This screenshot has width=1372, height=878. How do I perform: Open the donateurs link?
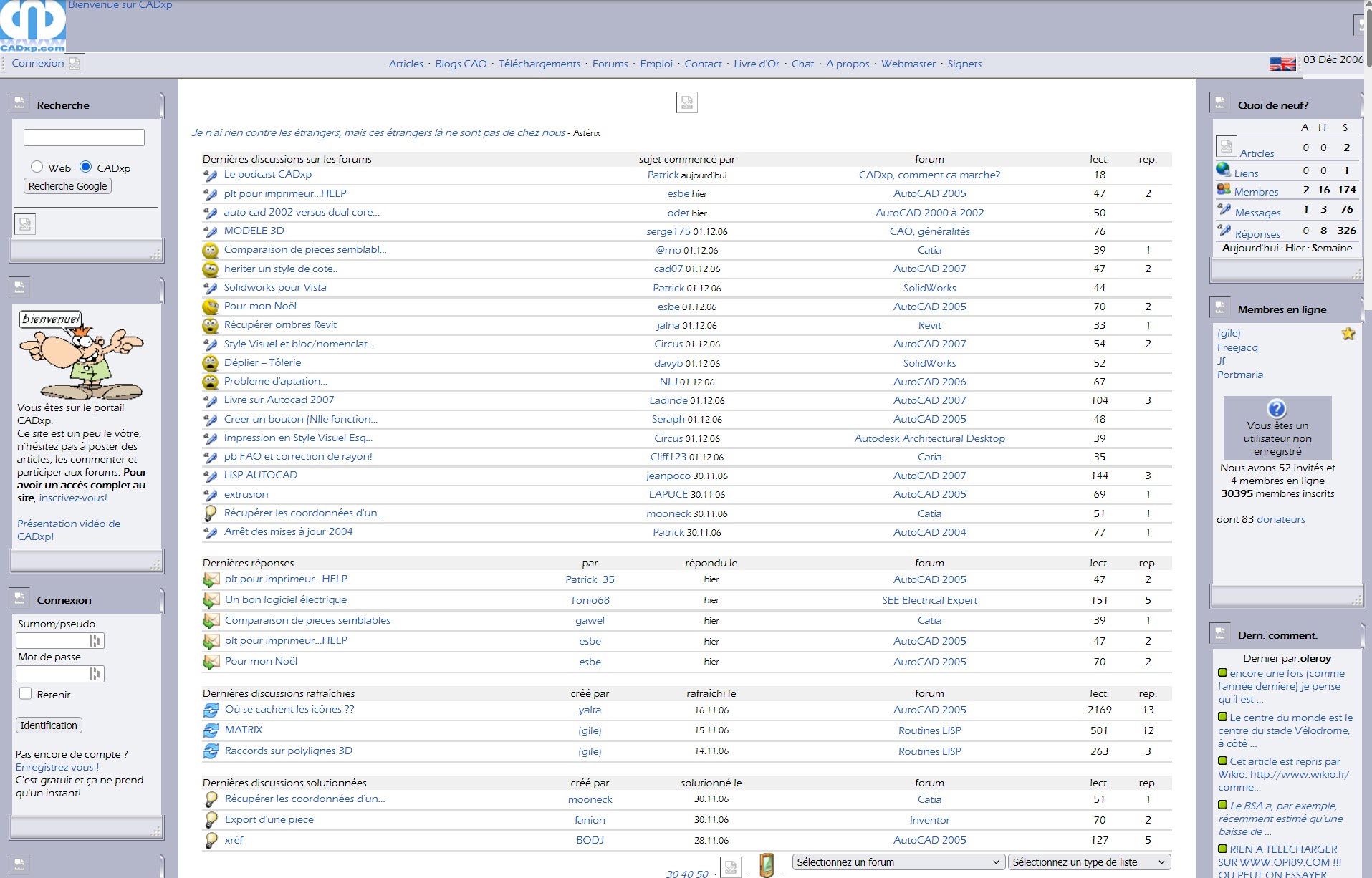tap(1281, 519)
